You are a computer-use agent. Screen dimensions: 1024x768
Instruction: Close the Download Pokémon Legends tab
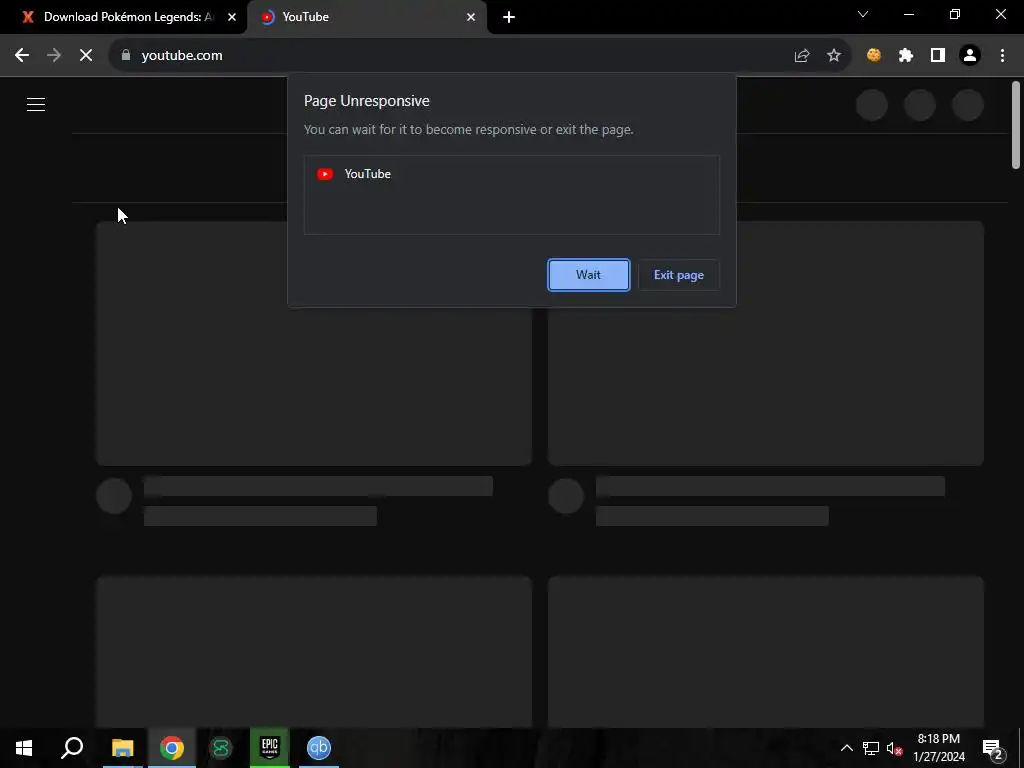pyautogui.click(x=232, y=17)
